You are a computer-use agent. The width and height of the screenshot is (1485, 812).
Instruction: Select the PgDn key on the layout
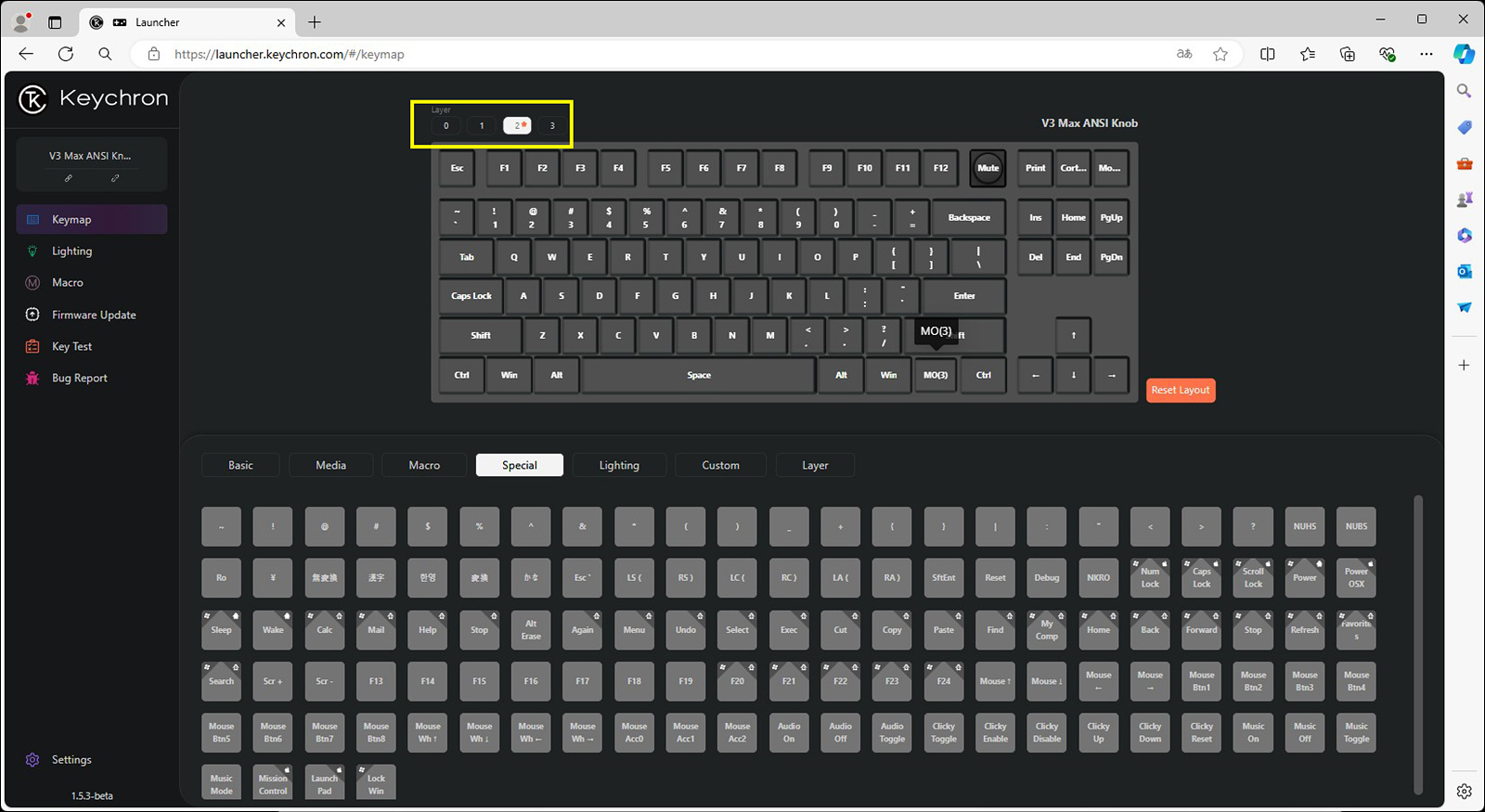(1111, 257)
